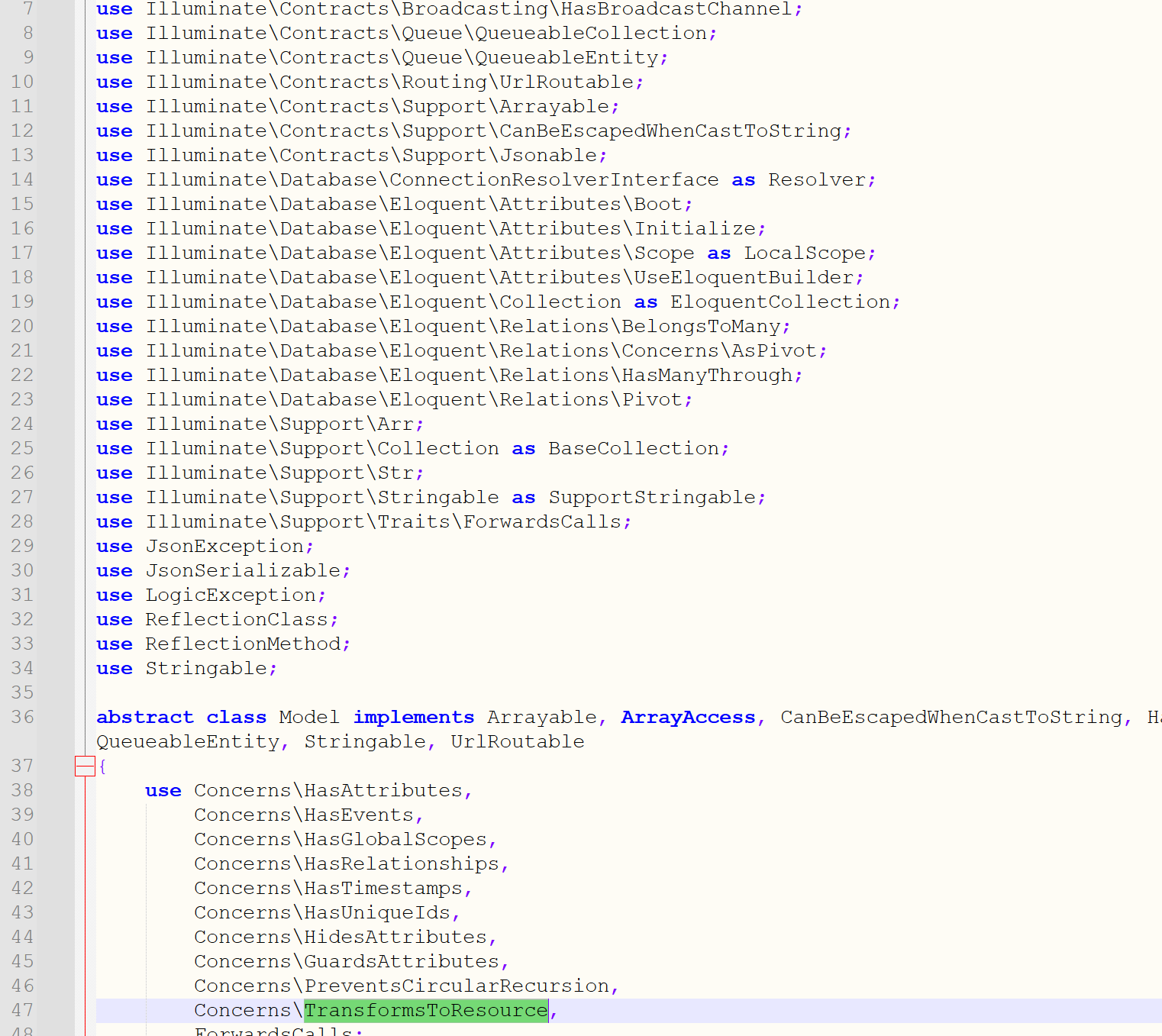Click line number 36 in the gutter
This screenshot has width=1162, height=1036.
(x=22, y=717)
